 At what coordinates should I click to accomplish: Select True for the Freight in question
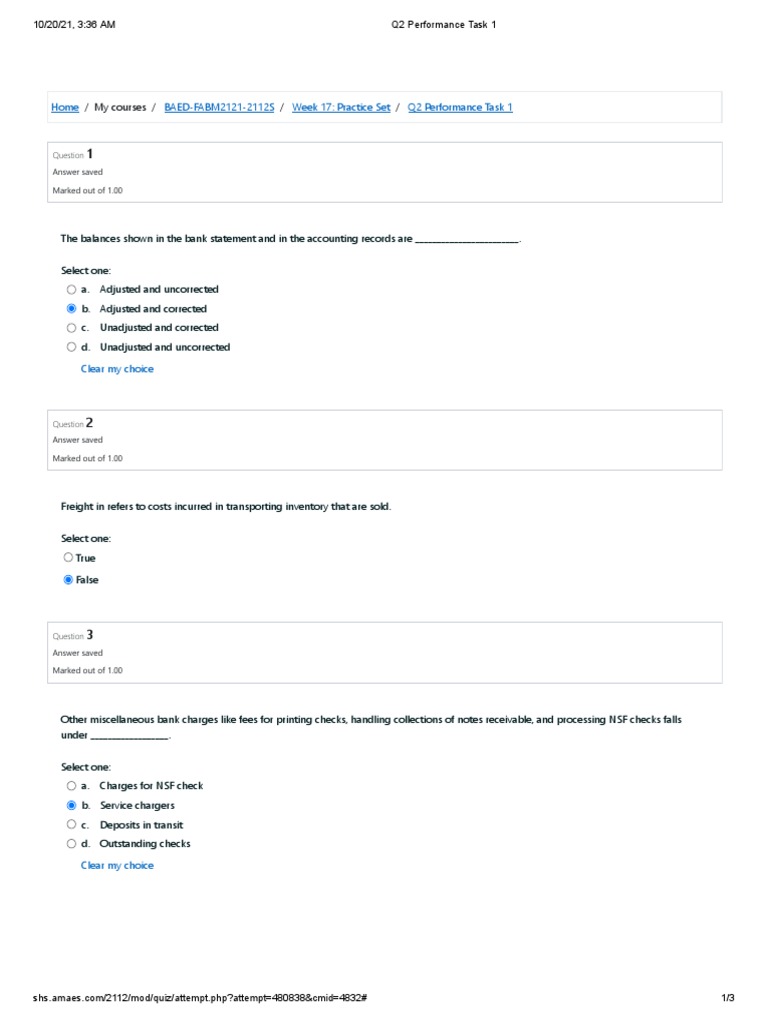pos(68,558)
